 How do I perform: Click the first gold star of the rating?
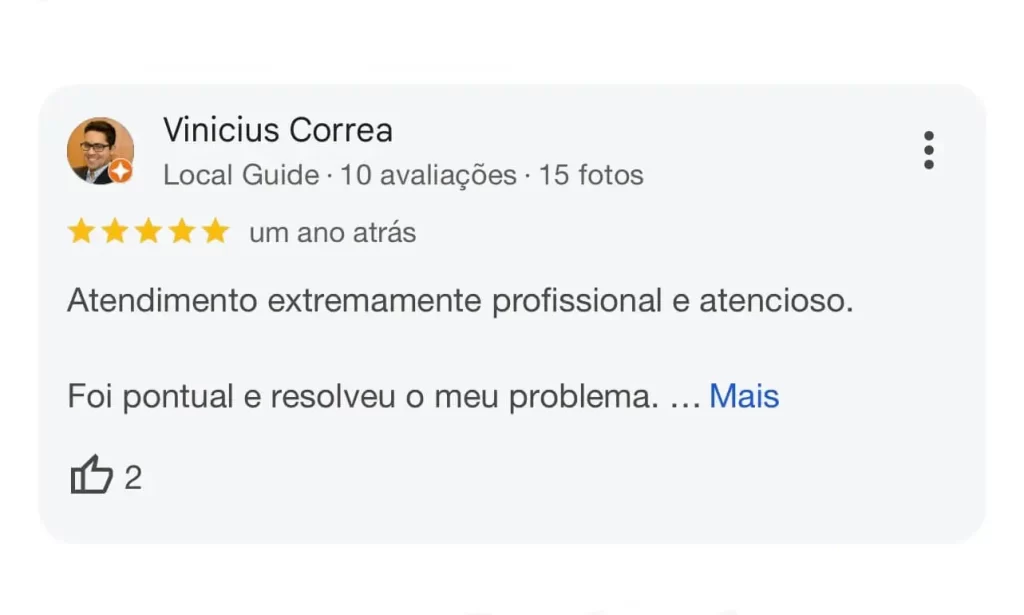(82, 230)
